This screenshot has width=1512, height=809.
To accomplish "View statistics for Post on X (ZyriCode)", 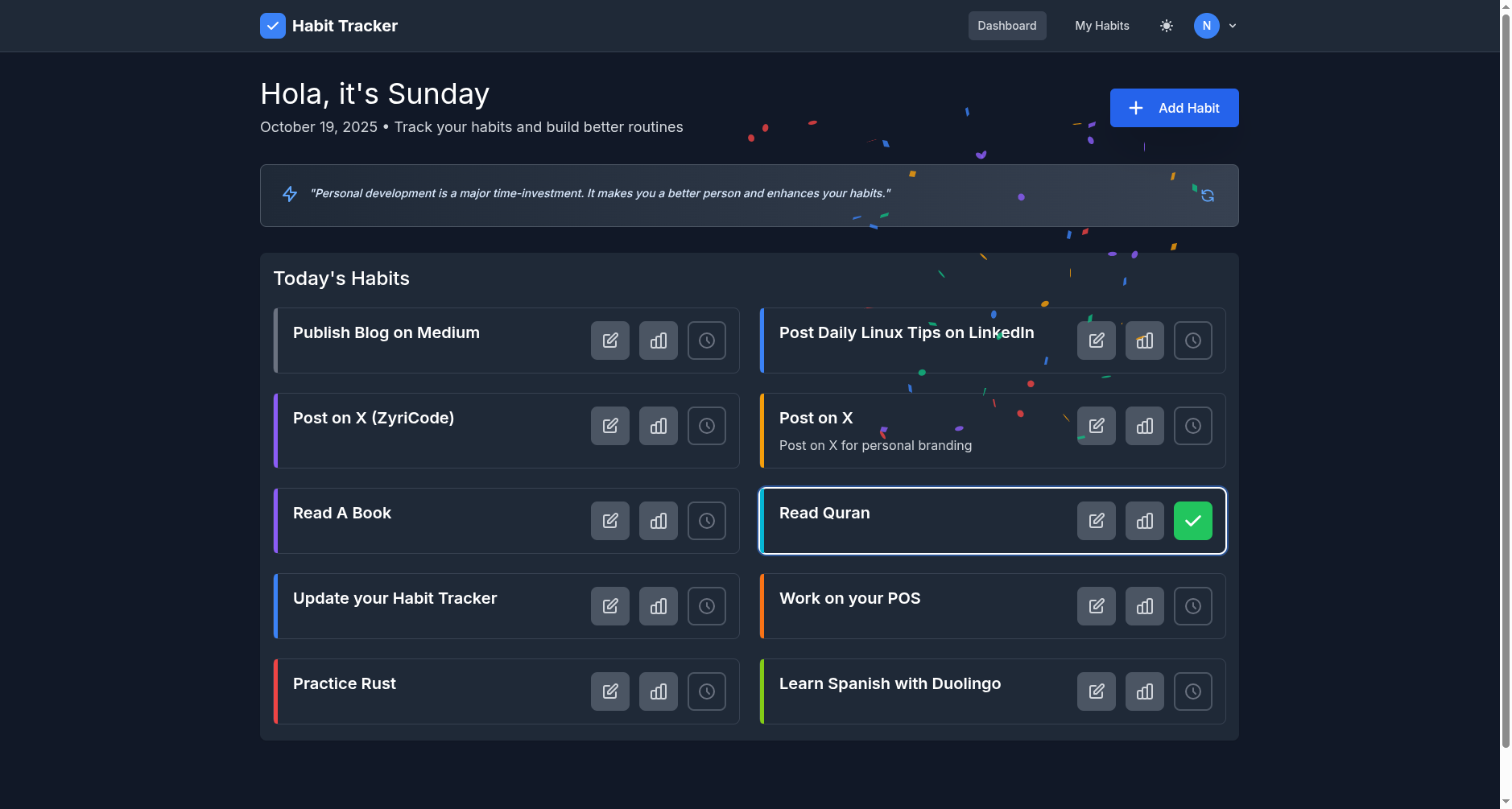I will coord(658,425).
